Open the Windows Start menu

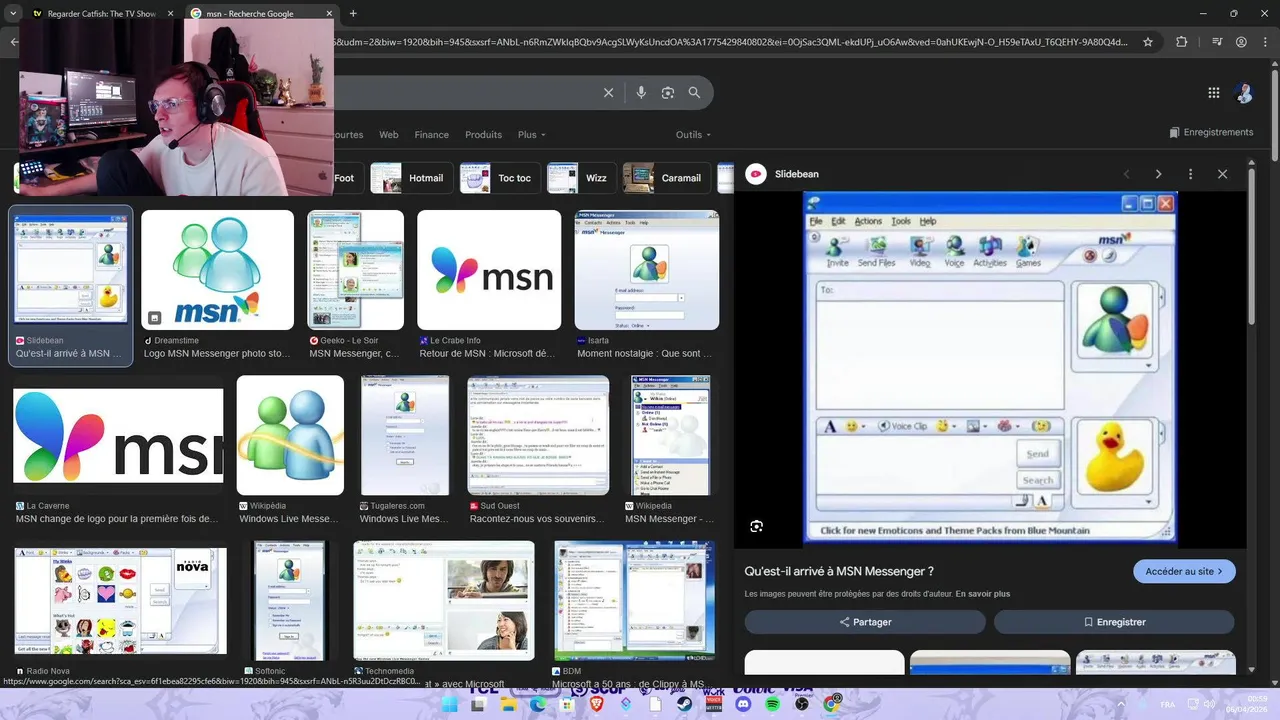tap(449, 704)
